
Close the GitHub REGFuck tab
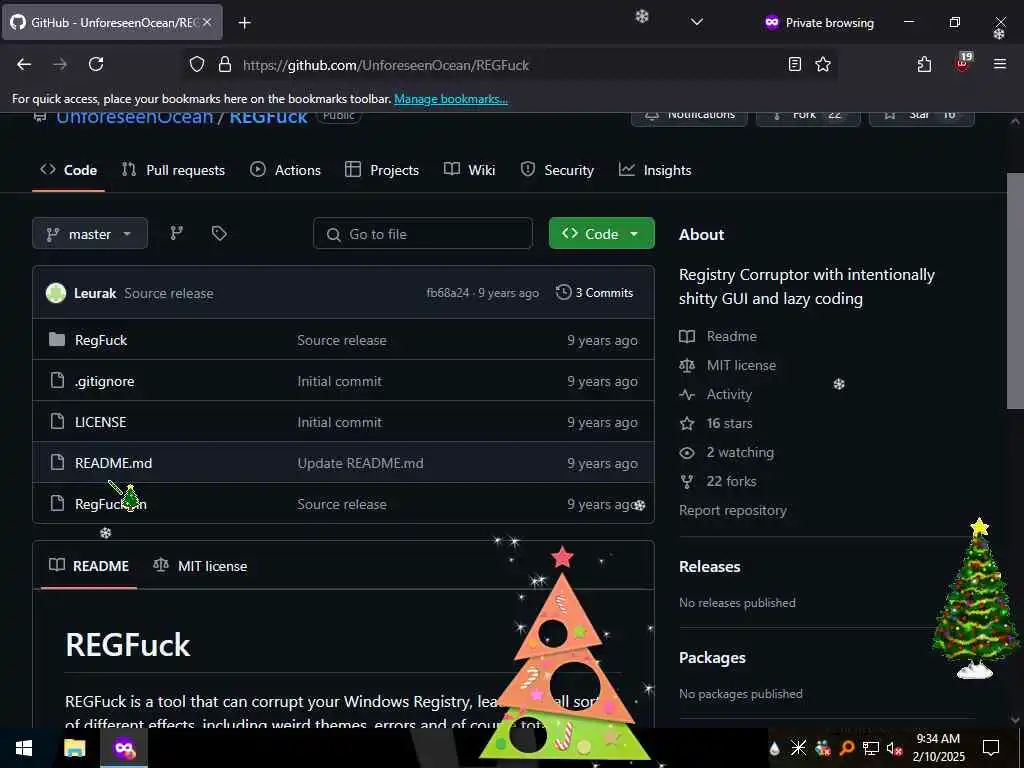point(207,22)
